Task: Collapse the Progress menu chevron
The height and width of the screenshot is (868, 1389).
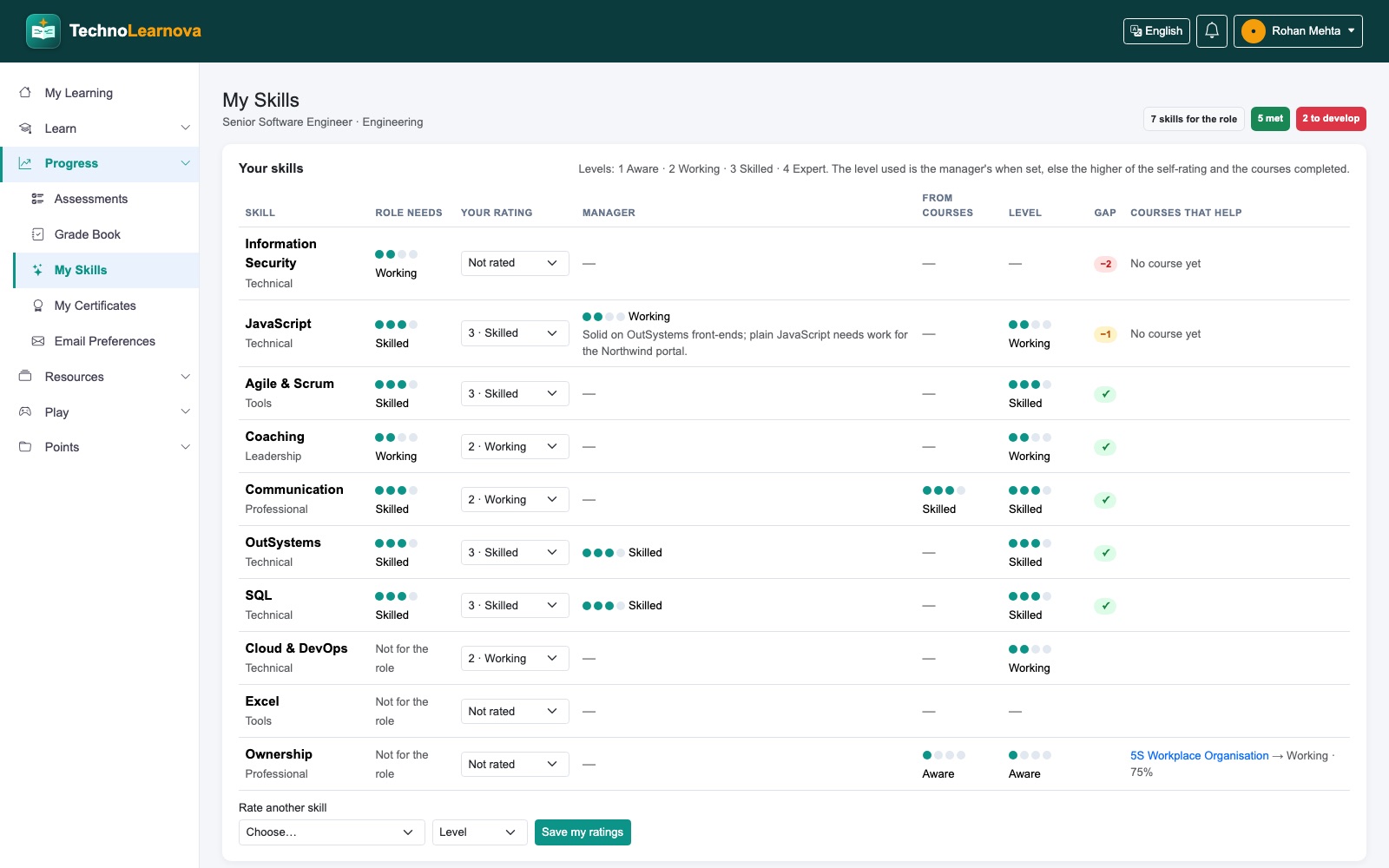Action: (185, 163)
